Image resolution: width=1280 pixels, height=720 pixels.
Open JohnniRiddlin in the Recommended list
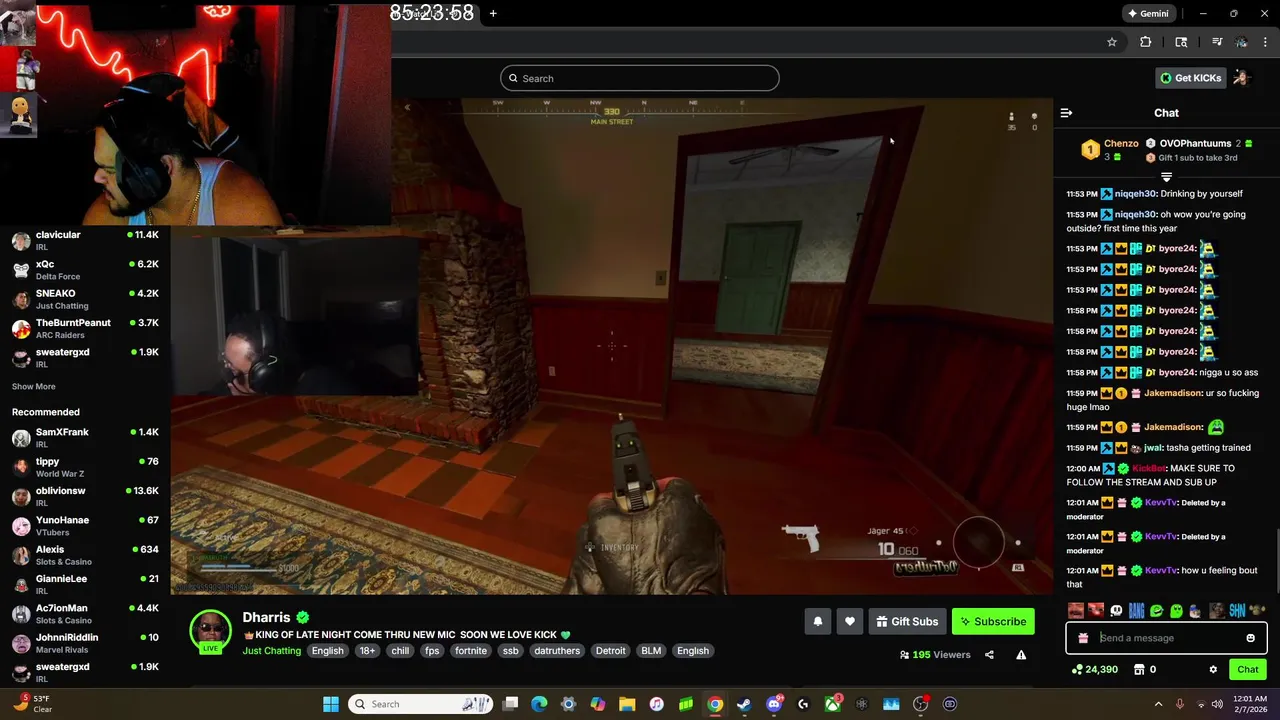85,643
